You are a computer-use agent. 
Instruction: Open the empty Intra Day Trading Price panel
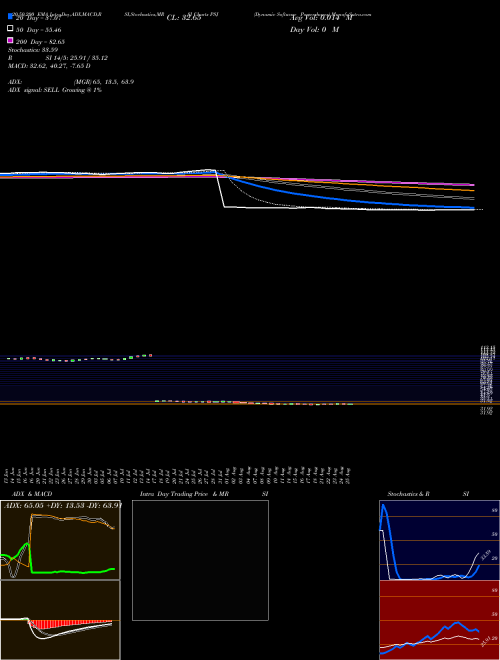200,560
